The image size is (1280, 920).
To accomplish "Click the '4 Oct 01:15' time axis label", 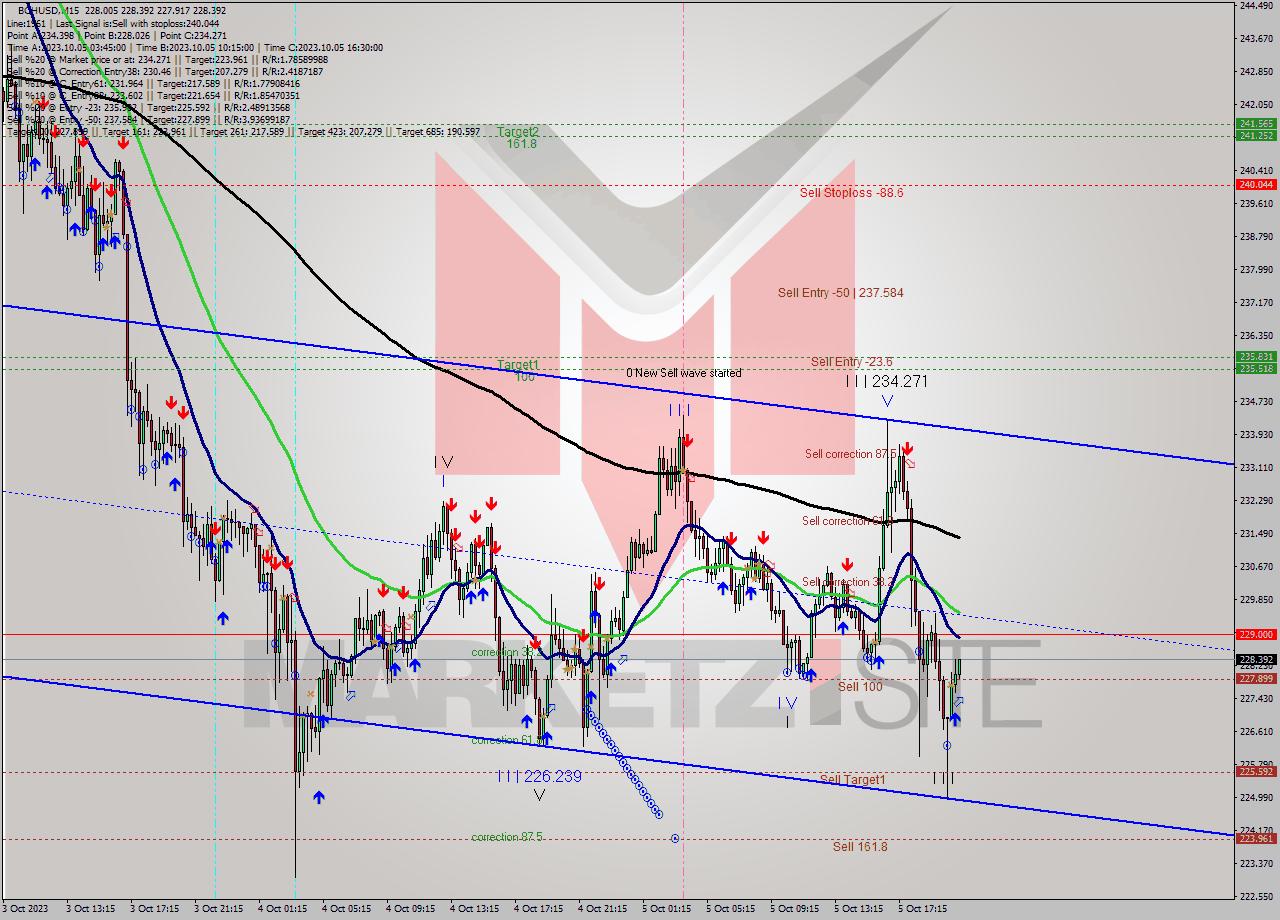I will (281, 909).
